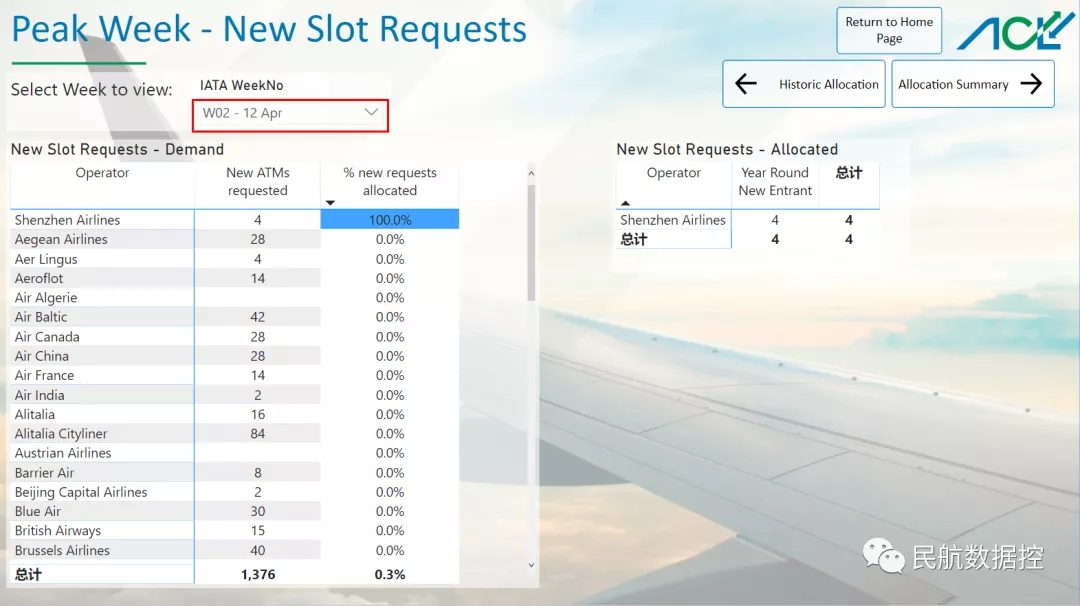
Task: Open the Allocation Summary page
Action: (x=973, y=84)
